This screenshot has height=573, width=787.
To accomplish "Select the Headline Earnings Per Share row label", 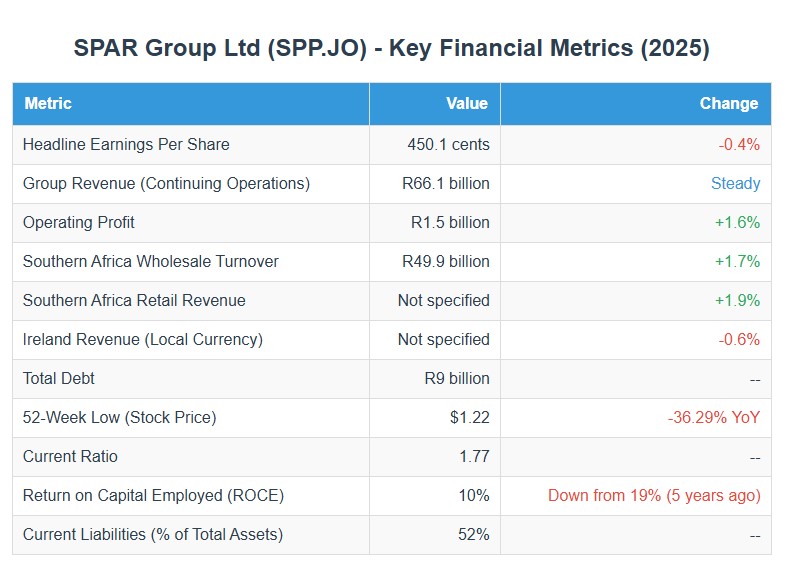I will click(x=126, y=144).
